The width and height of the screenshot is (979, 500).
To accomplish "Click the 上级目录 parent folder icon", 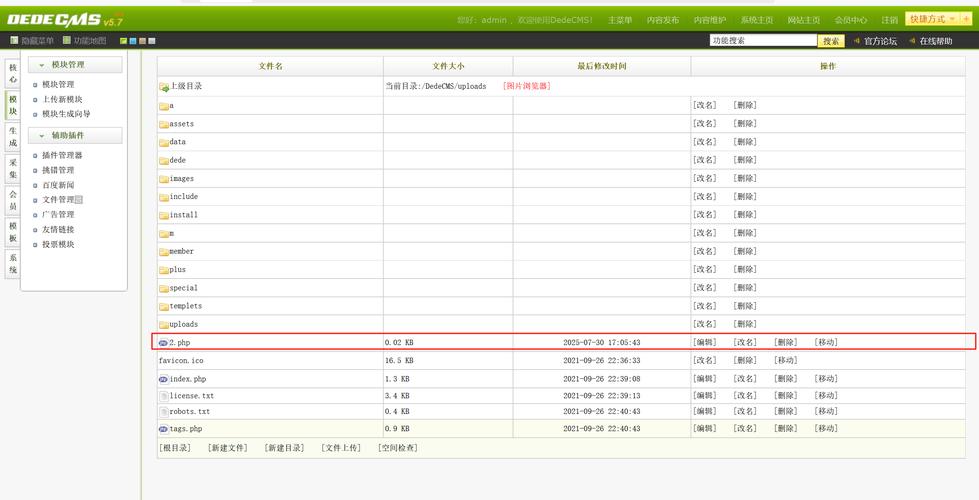I will pos(164,87).
